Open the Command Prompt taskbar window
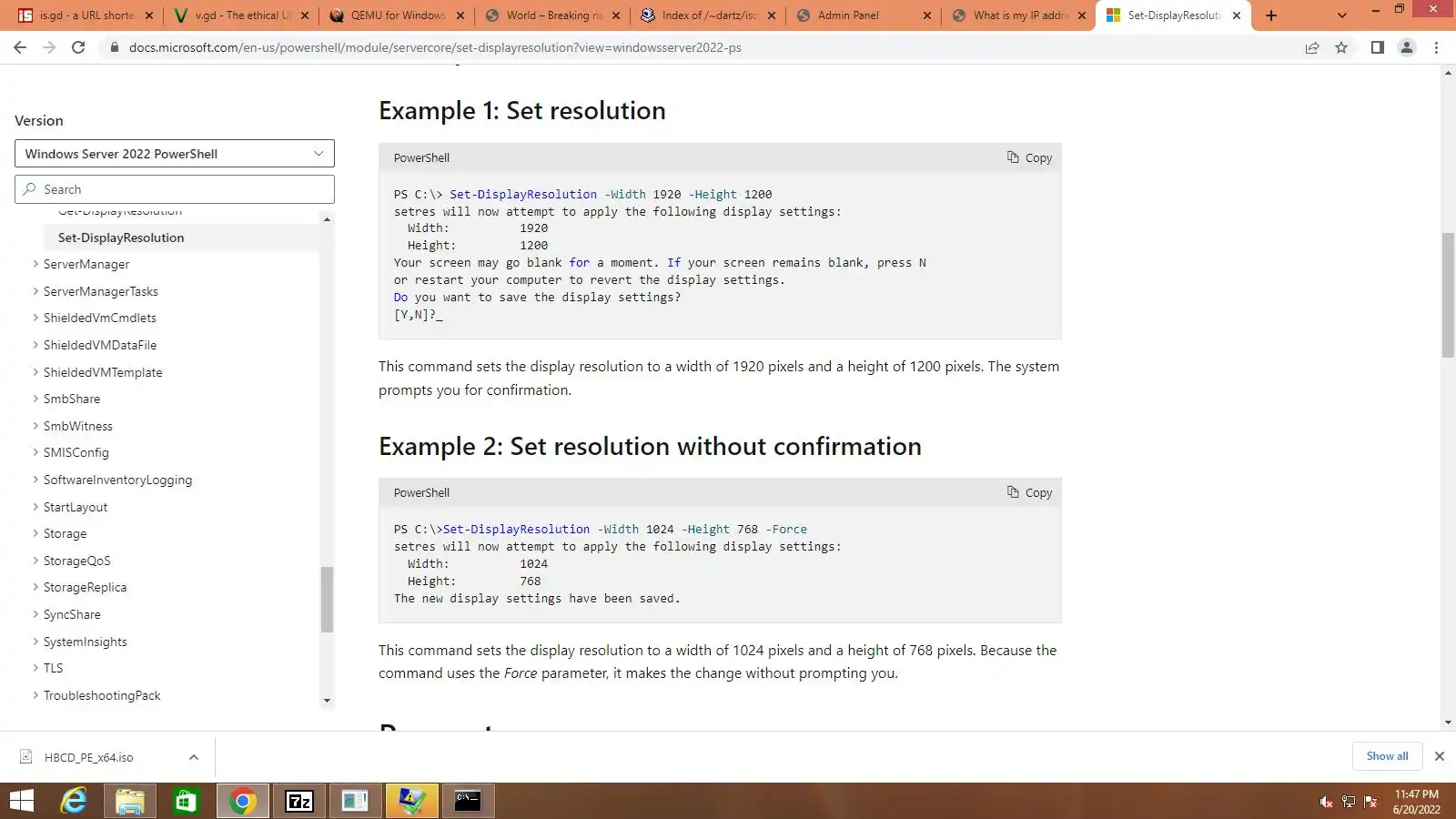This screenshot has height=819, width=1456. click(x=468, y=801)
